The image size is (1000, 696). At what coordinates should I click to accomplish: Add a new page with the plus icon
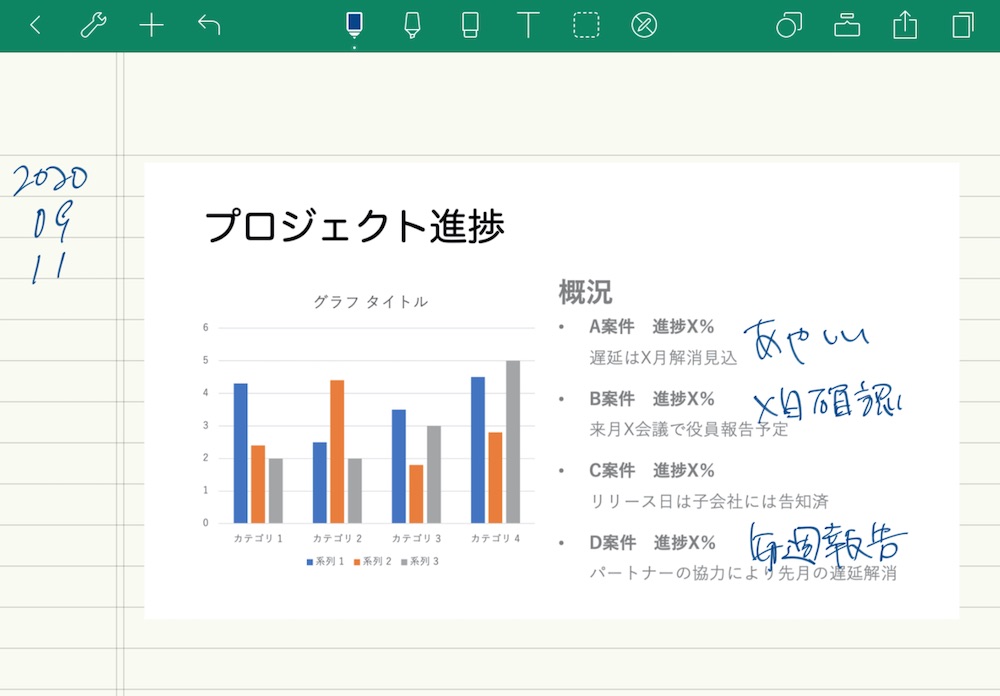[x=152, y=24]
